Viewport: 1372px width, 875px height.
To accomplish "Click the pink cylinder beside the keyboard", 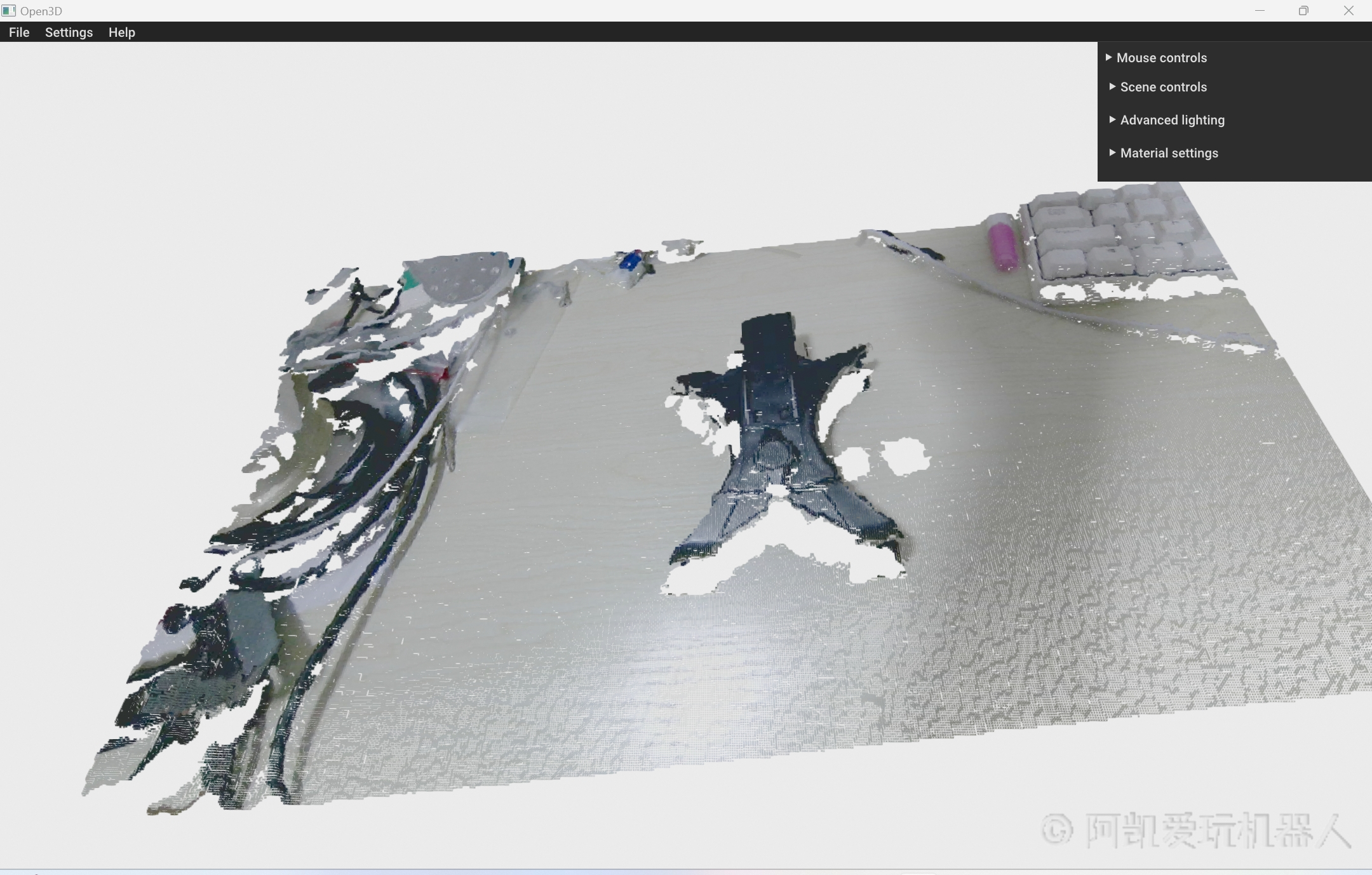I will (x=1002, y=246).
